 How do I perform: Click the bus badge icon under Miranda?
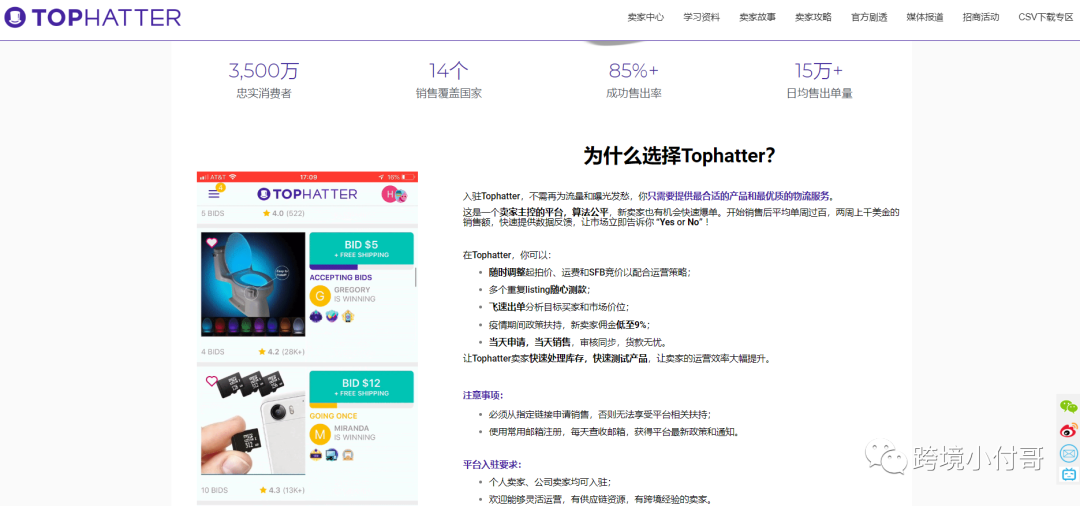(331, 454)
